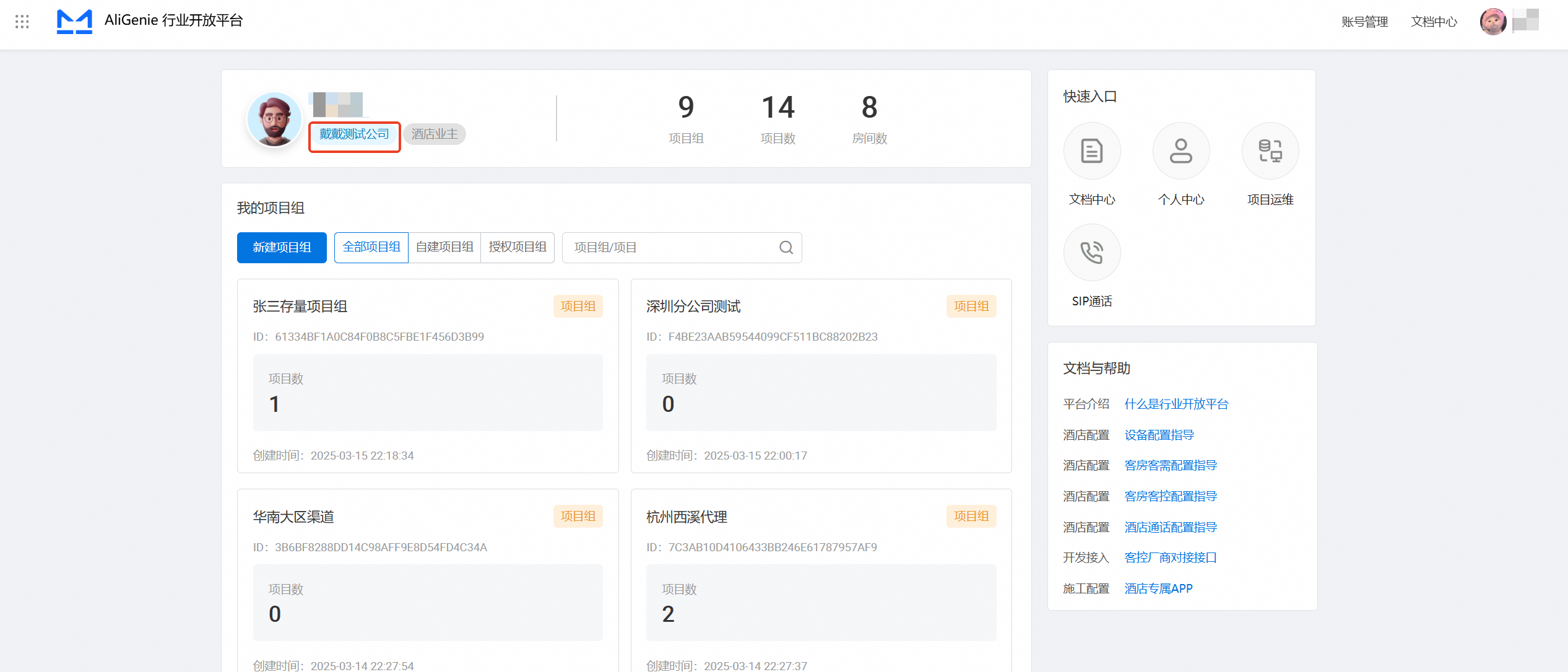Image resolution: width=1568 pixels, height=672 pixels.
Task: Open the 华南大区渠道 card title
Action: [x=293, y=517]
